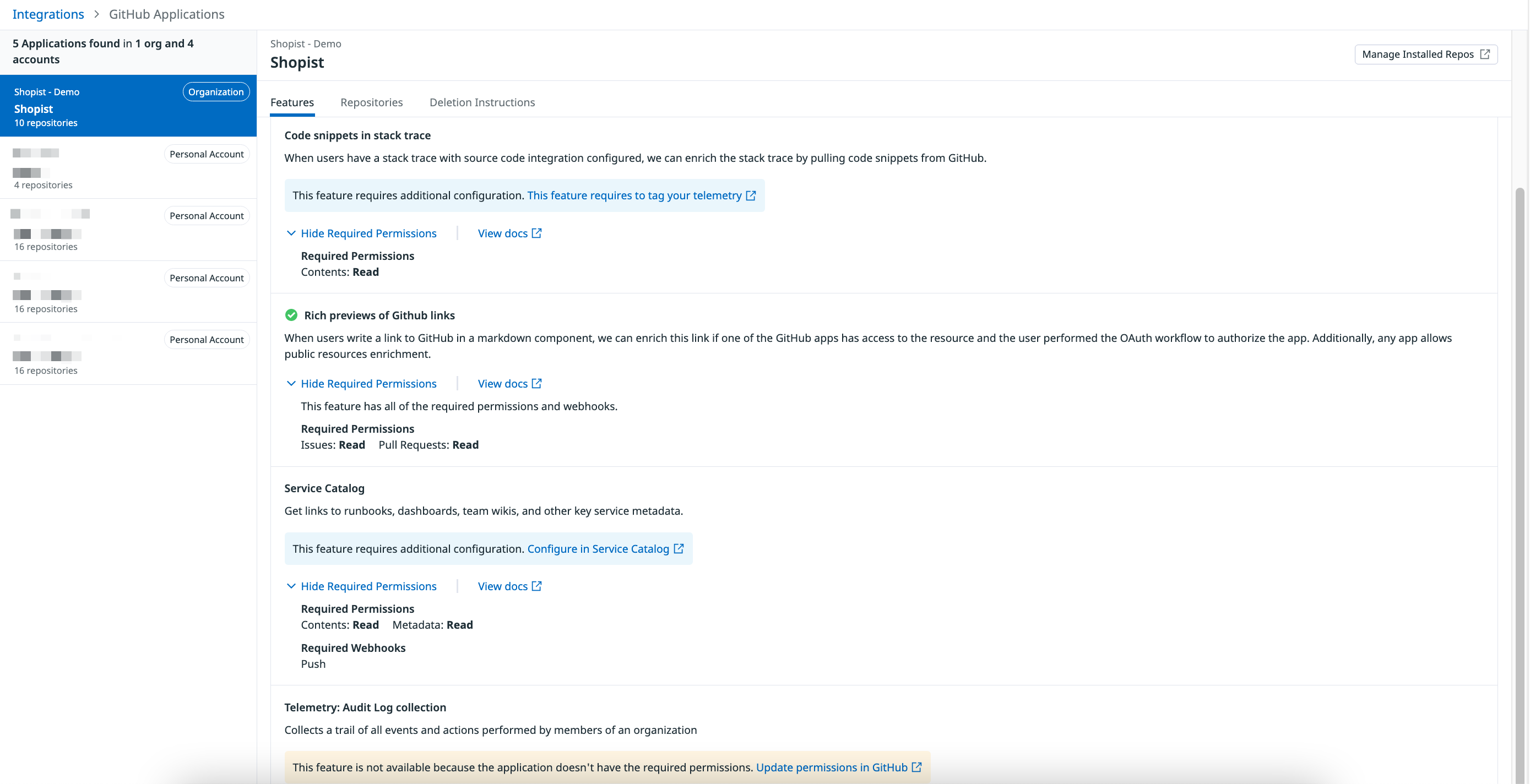This screenshot has width=1530, height=784.
Task: Click the external link icon beside Update permissions in GitHub
Action: tap(916, 767)
